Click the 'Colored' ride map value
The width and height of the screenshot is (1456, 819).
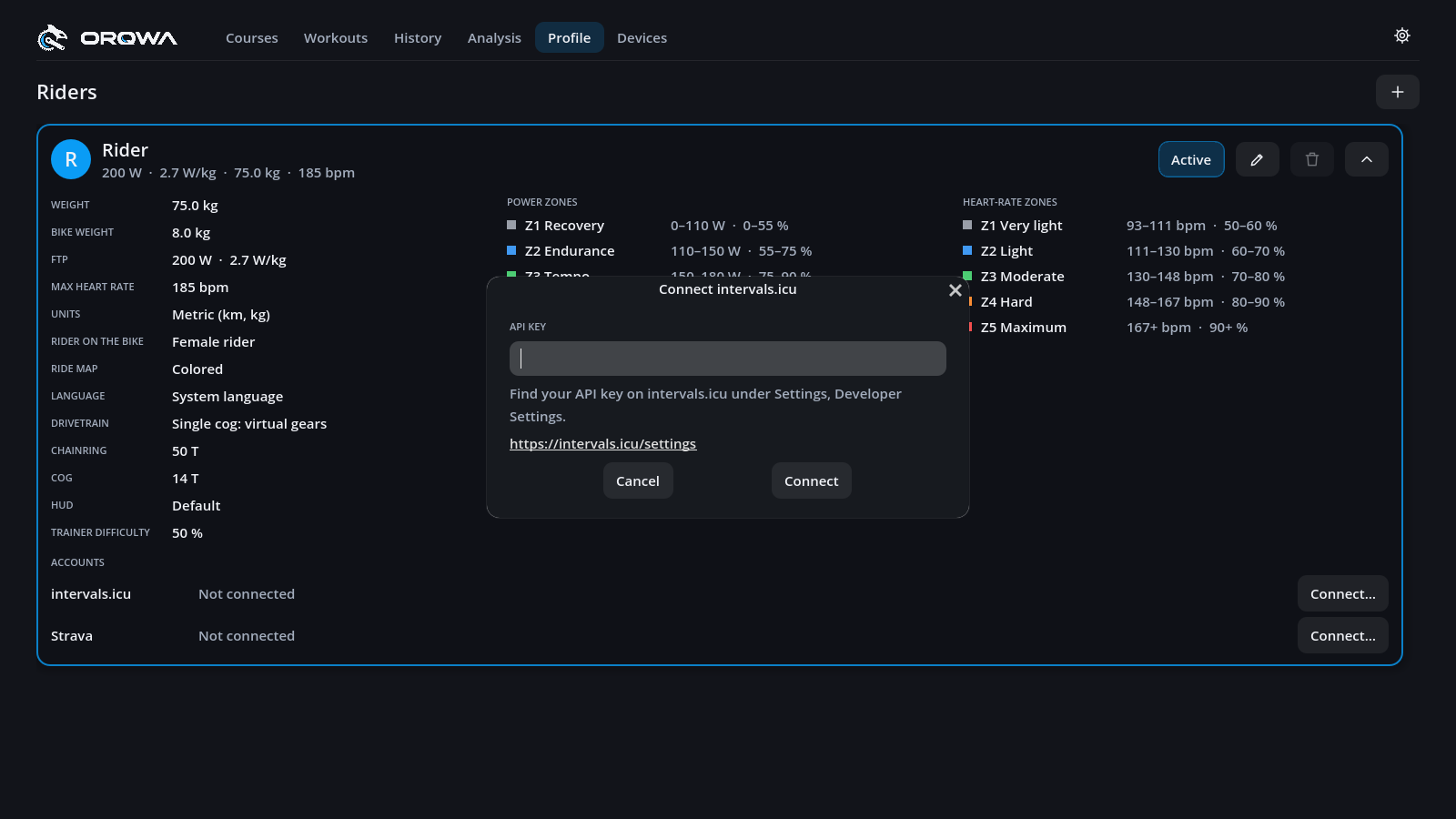pos(197,369)
